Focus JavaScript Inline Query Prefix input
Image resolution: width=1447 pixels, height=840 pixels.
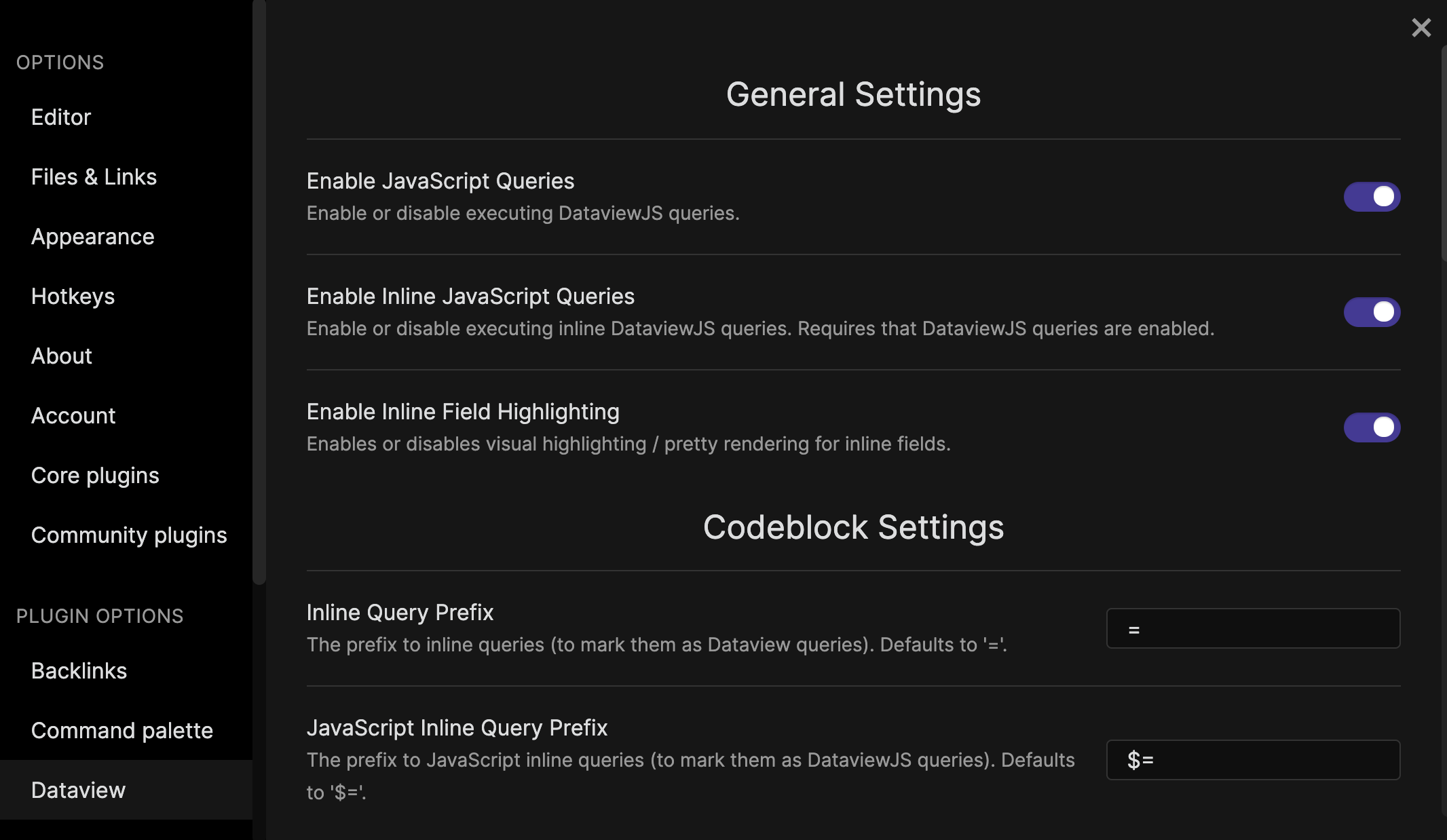tap(1252, 760)
